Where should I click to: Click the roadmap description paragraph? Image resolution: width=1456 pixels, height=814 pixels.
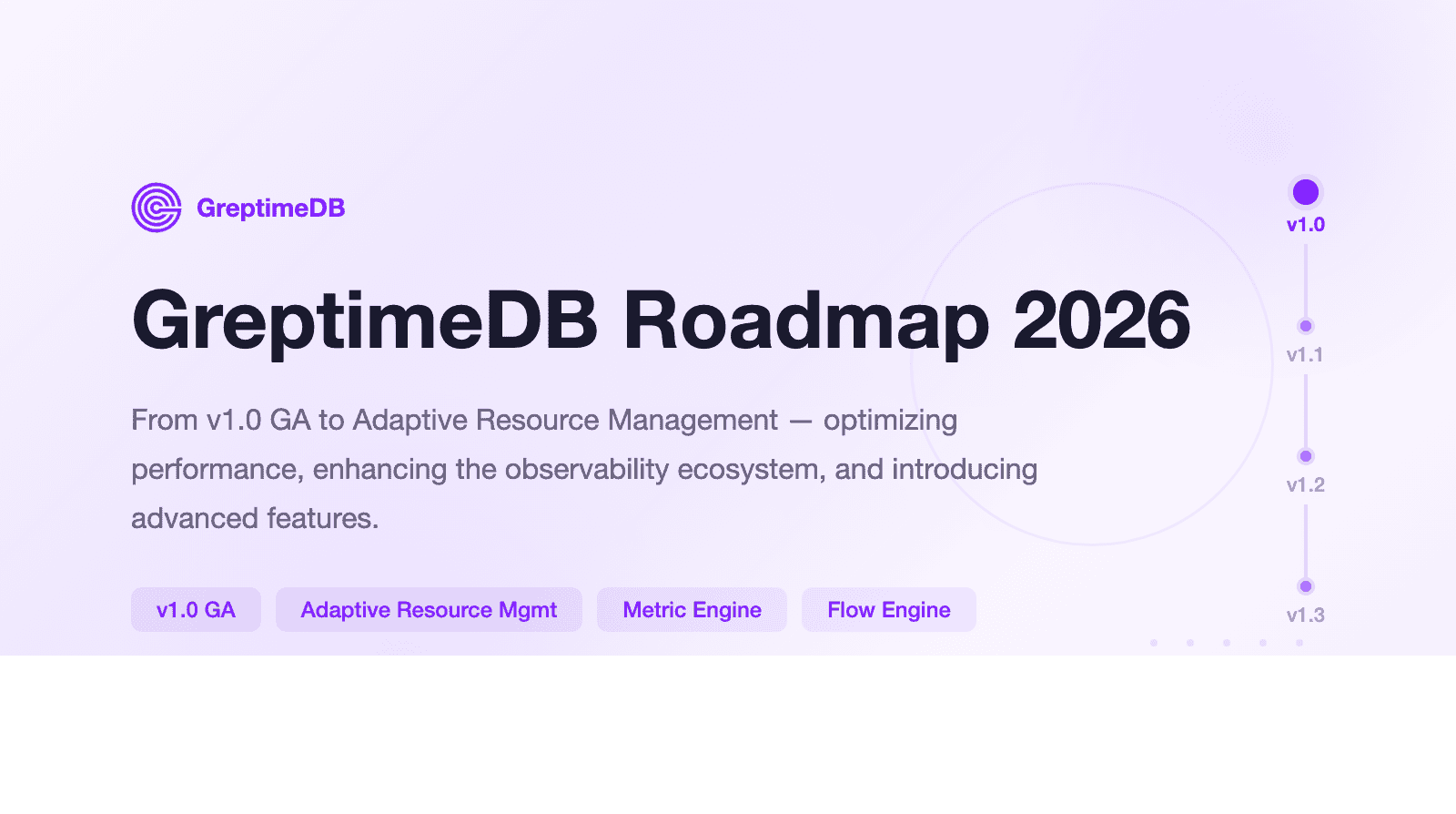click(583, 469)
